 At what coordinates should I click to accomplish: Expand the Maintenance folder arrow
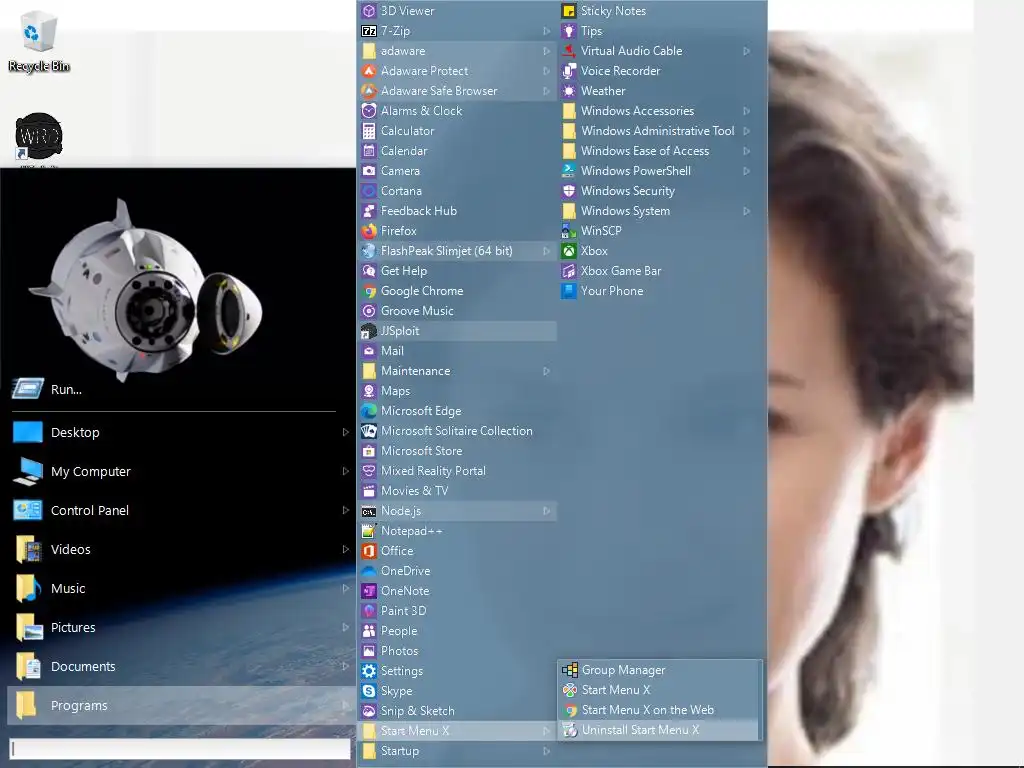tap(546, 371)
